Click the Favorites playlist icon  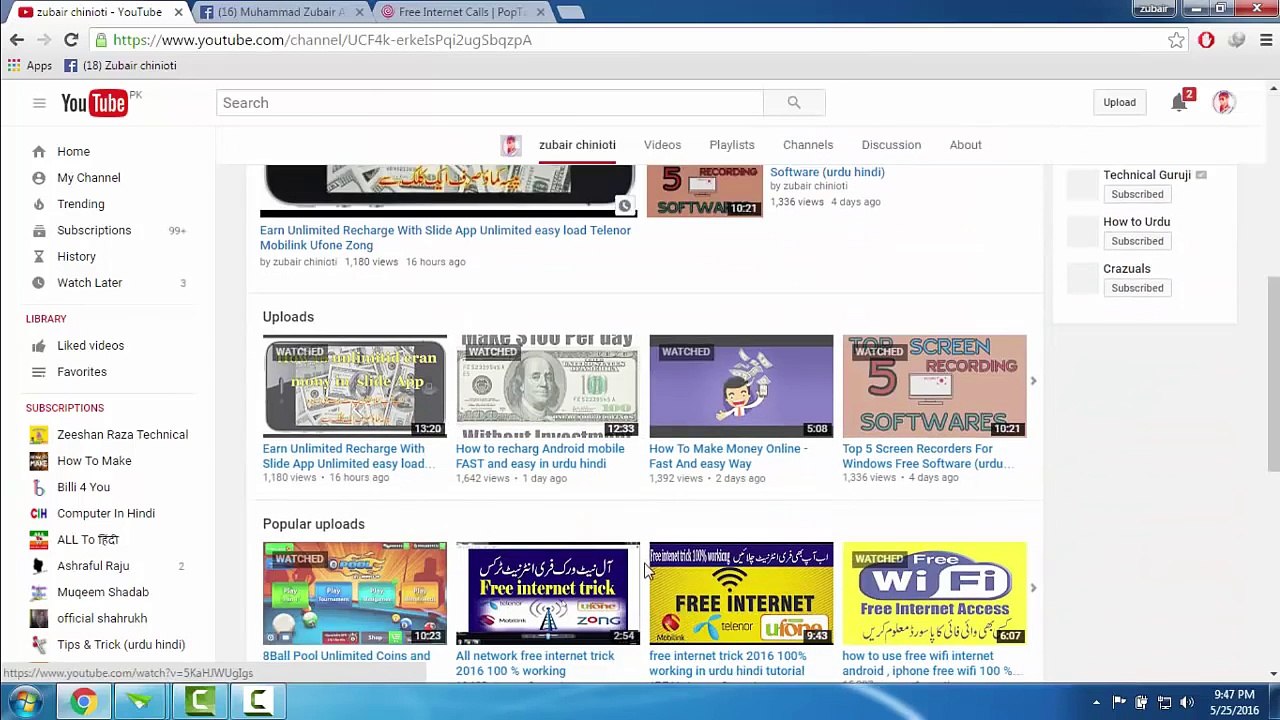tap(39, 372)
